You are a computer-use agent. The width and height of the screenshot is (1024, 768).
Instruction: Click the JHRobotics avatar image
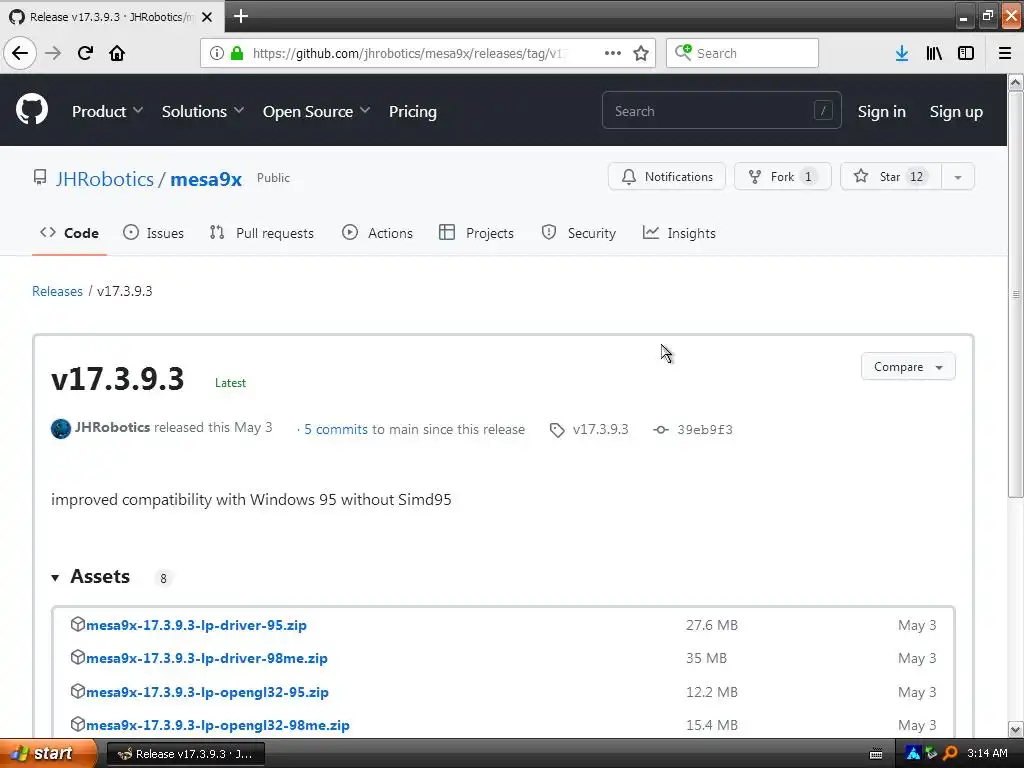[61, 428]
